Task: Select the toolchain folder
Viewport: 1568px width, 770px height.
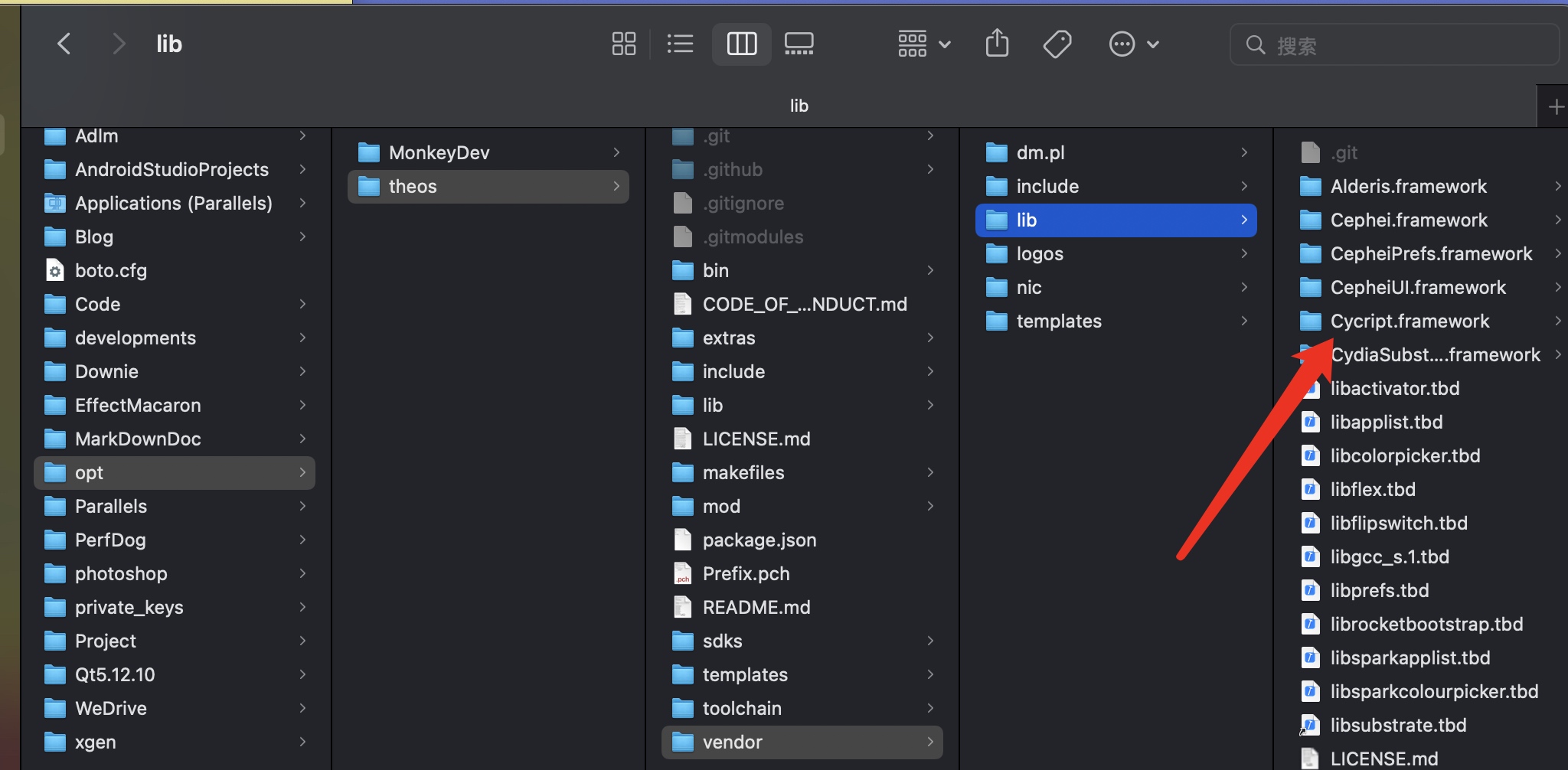Action: (x=802, y=708)
